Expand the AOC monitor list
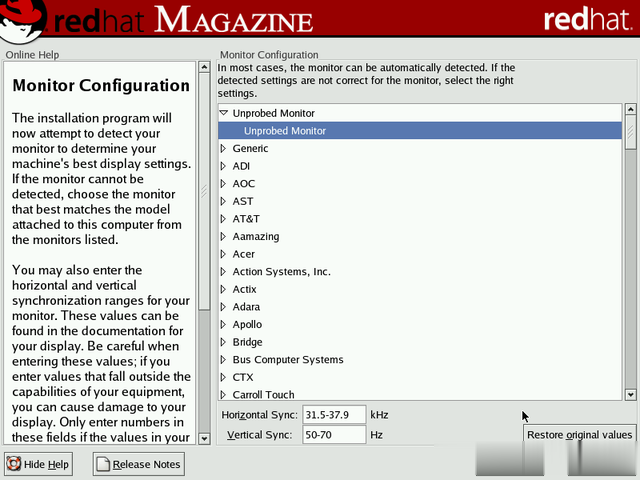This screenshot has height=480, width=640. (223, 184)
